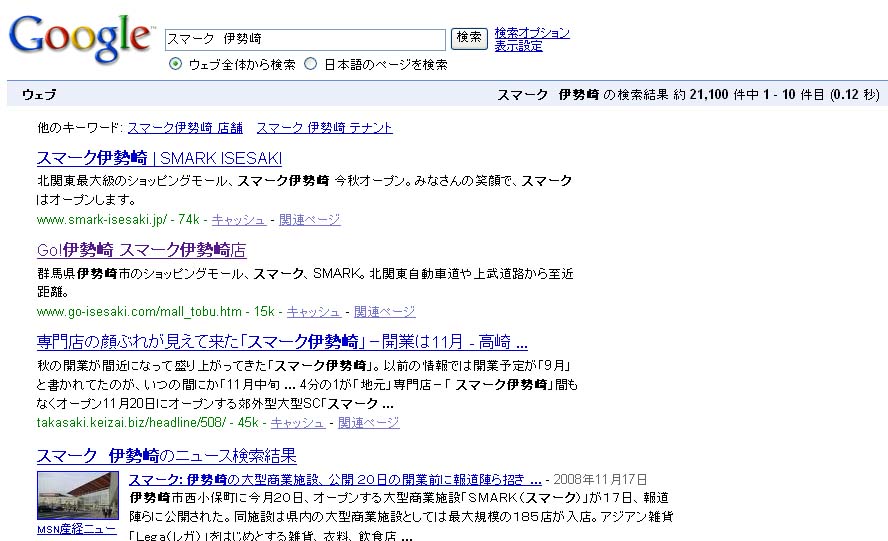Open スマーク 伊勢崎のニュース検索結果 heading

coord(166,456)
